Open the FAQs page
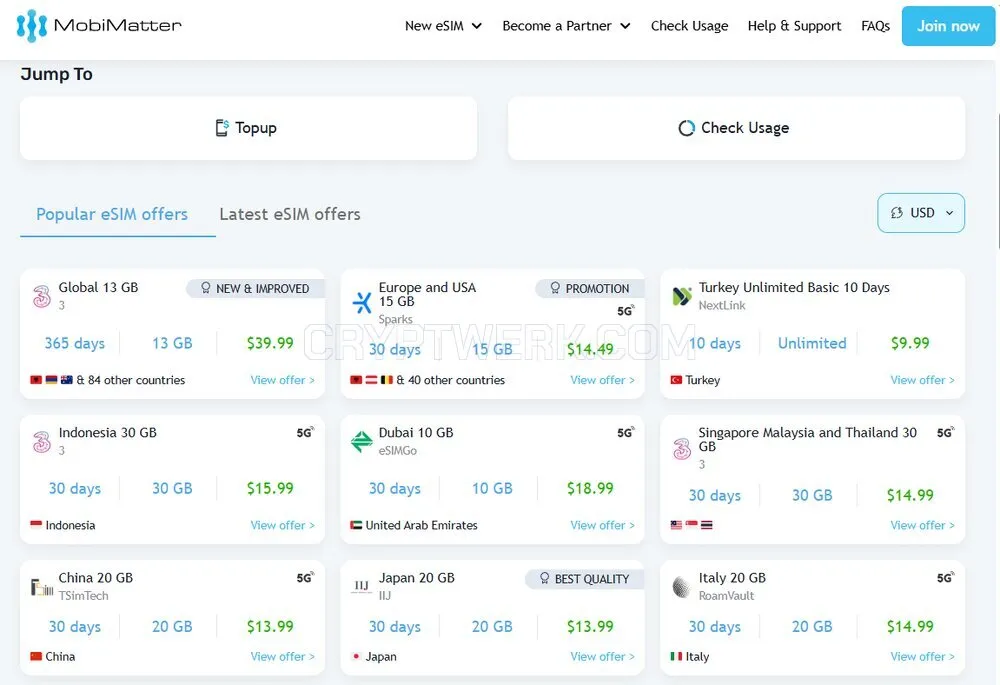 pos(875,26)
